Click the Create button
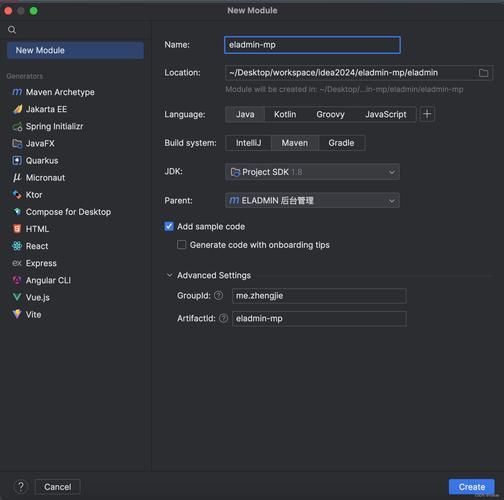The height and width of the screenshot is (500, 504). tap(472, 487)
